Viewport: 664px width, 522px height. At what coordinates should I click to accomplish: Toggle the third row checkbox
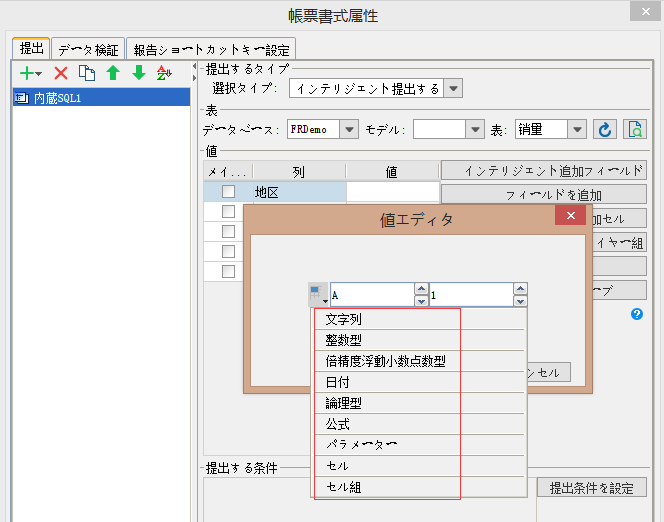[x=228, y=232]
